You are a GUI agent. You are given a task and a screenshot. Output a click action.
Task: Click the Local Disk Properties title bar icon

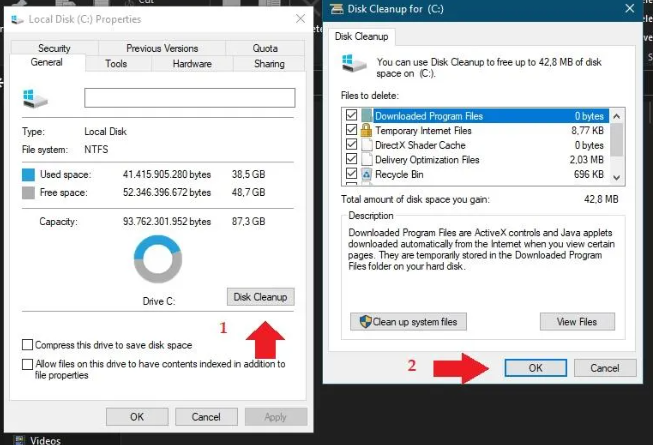click(17, 19)
